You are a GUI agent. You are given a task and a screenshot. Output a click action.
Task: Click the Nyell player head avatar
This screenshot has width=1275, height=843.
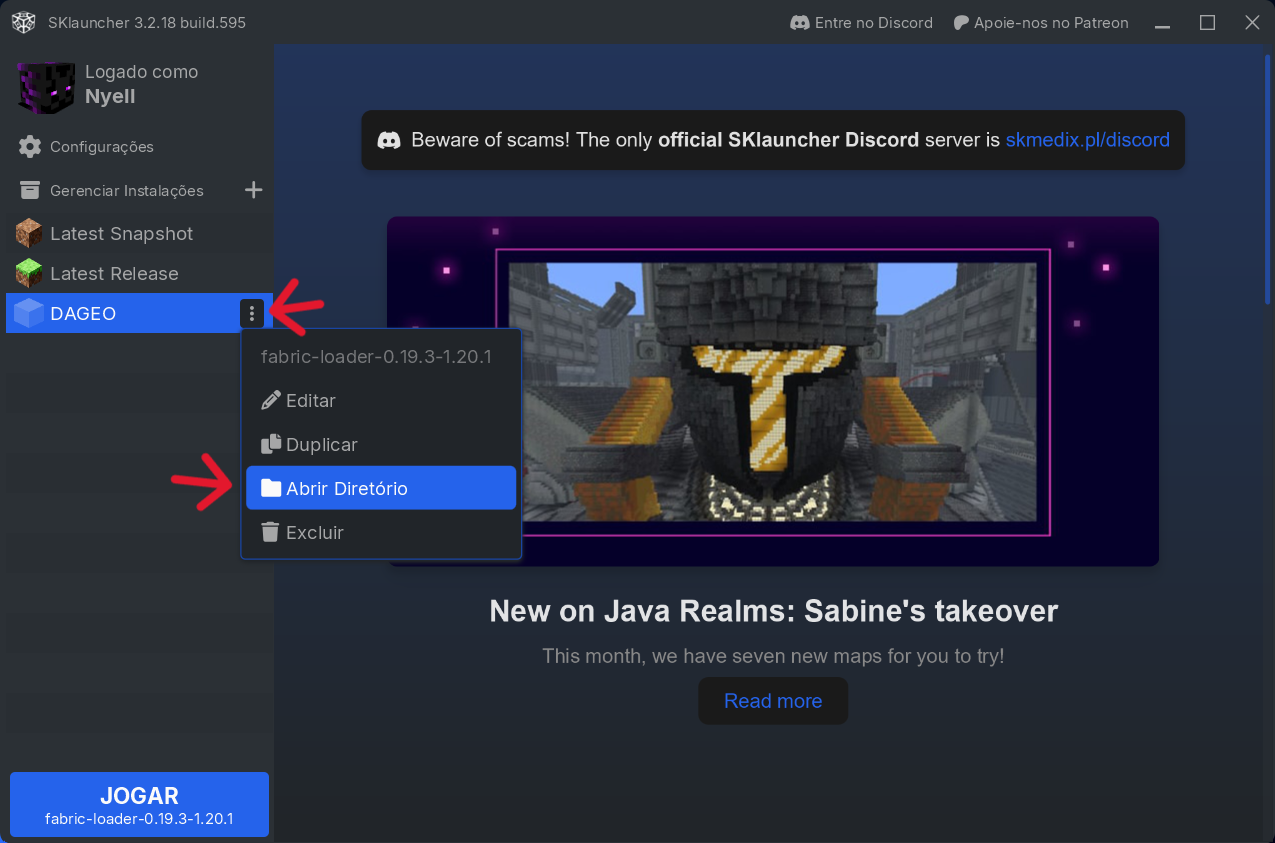(x=46, y=86)
